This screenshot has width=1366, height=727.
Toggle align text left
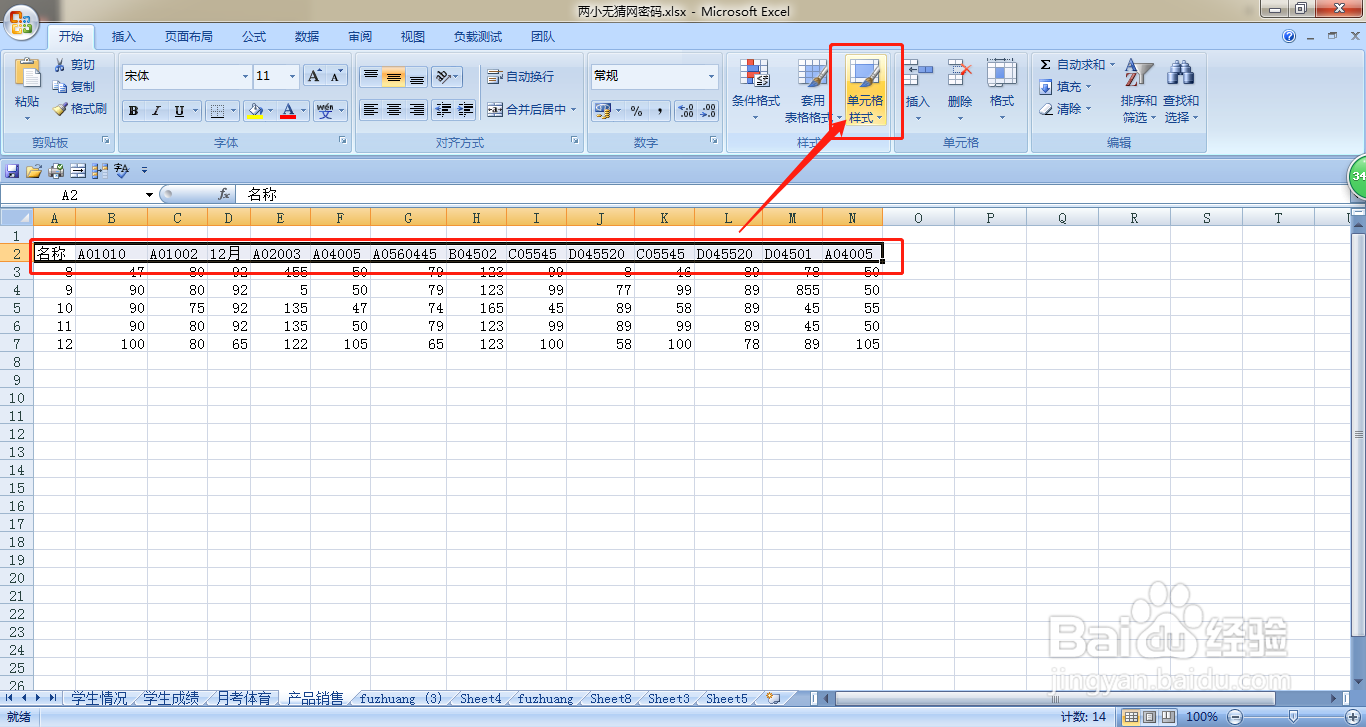tap(371, 110)
